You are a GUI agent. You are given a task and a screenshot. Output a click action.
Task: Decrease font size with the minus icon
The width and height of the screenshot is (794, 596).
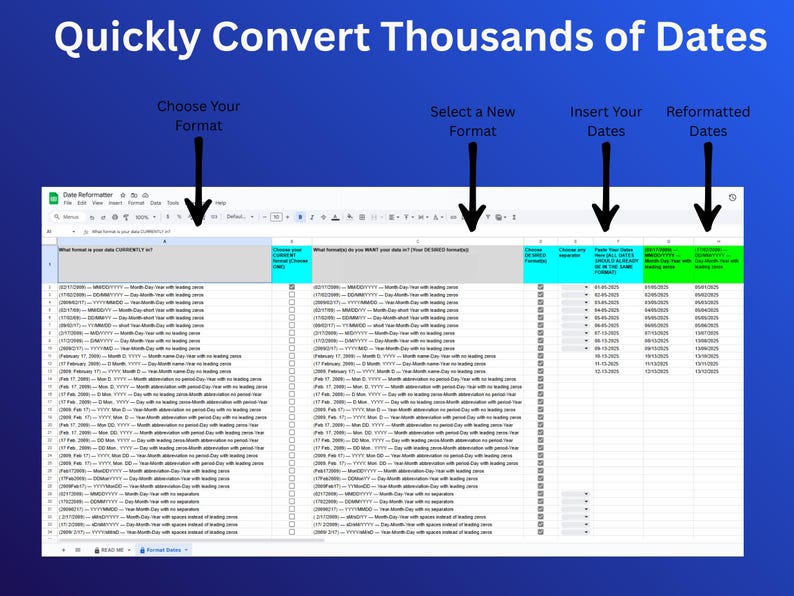pos(264,217)
